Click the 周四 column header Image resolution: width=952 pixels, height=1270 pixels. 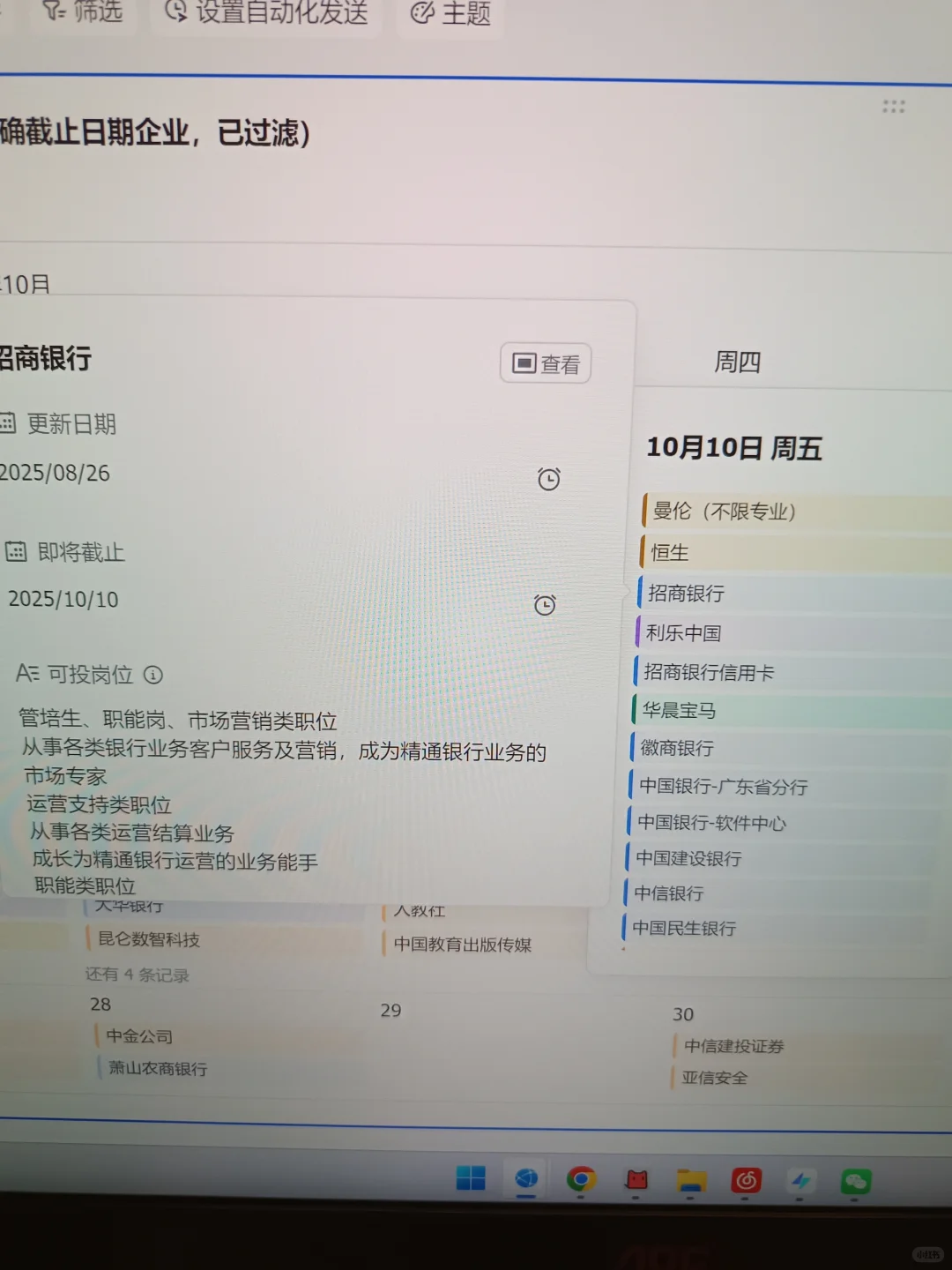(738, 362)
